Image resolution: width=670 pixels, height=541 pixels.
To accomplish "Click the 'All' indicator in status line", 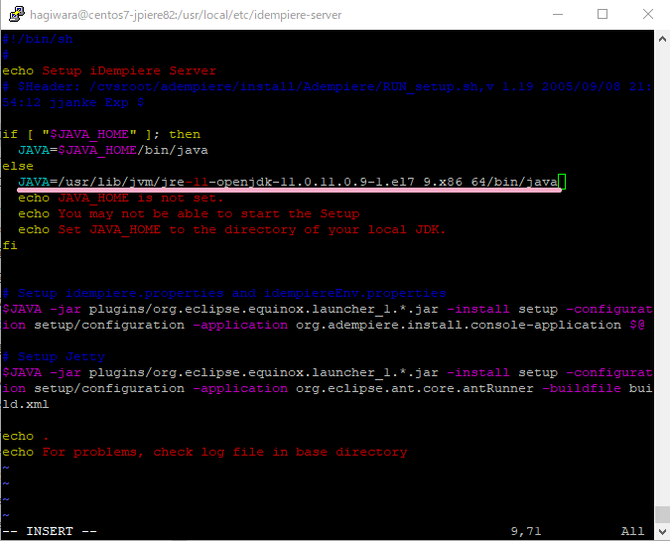I will tap(632, 531).
